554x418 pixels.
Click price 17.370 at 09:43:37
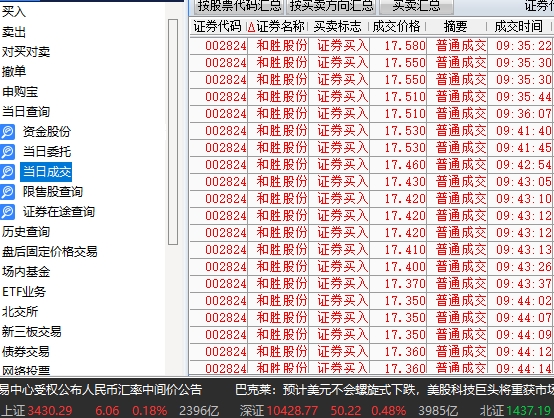point(405,284)
